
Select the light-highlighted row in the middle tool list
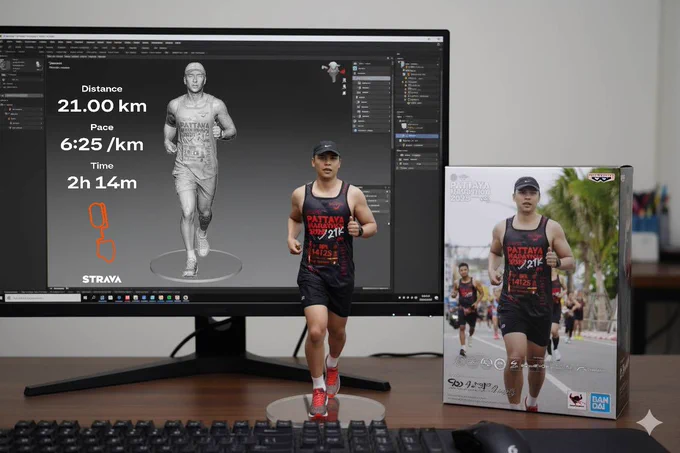click(x=373, y=78)
